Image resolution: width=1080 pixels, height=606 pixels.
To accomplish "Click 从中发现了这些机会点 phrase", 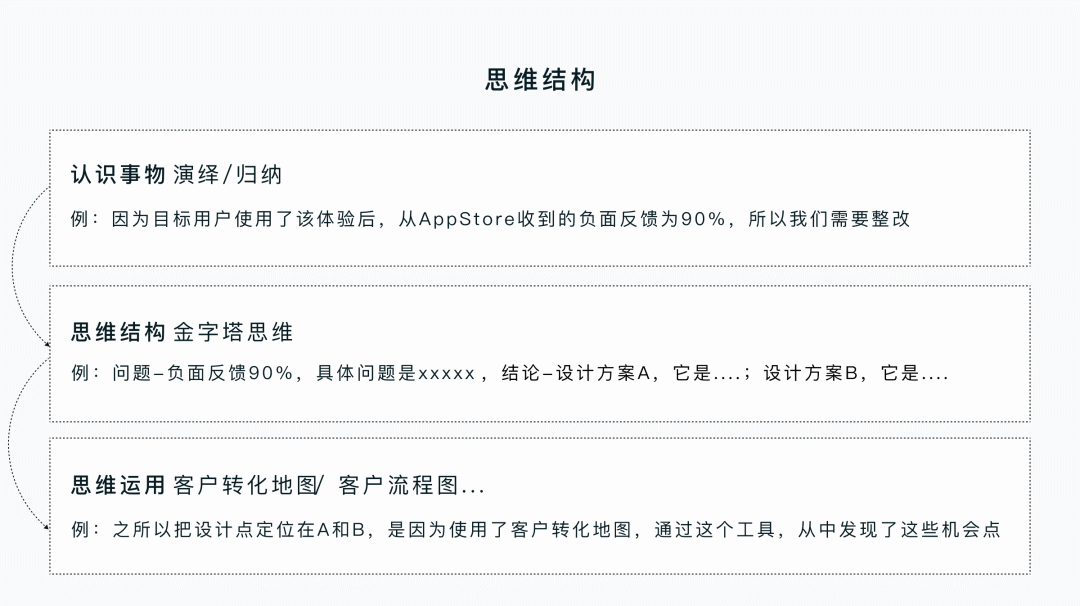I will coord(900,530).
